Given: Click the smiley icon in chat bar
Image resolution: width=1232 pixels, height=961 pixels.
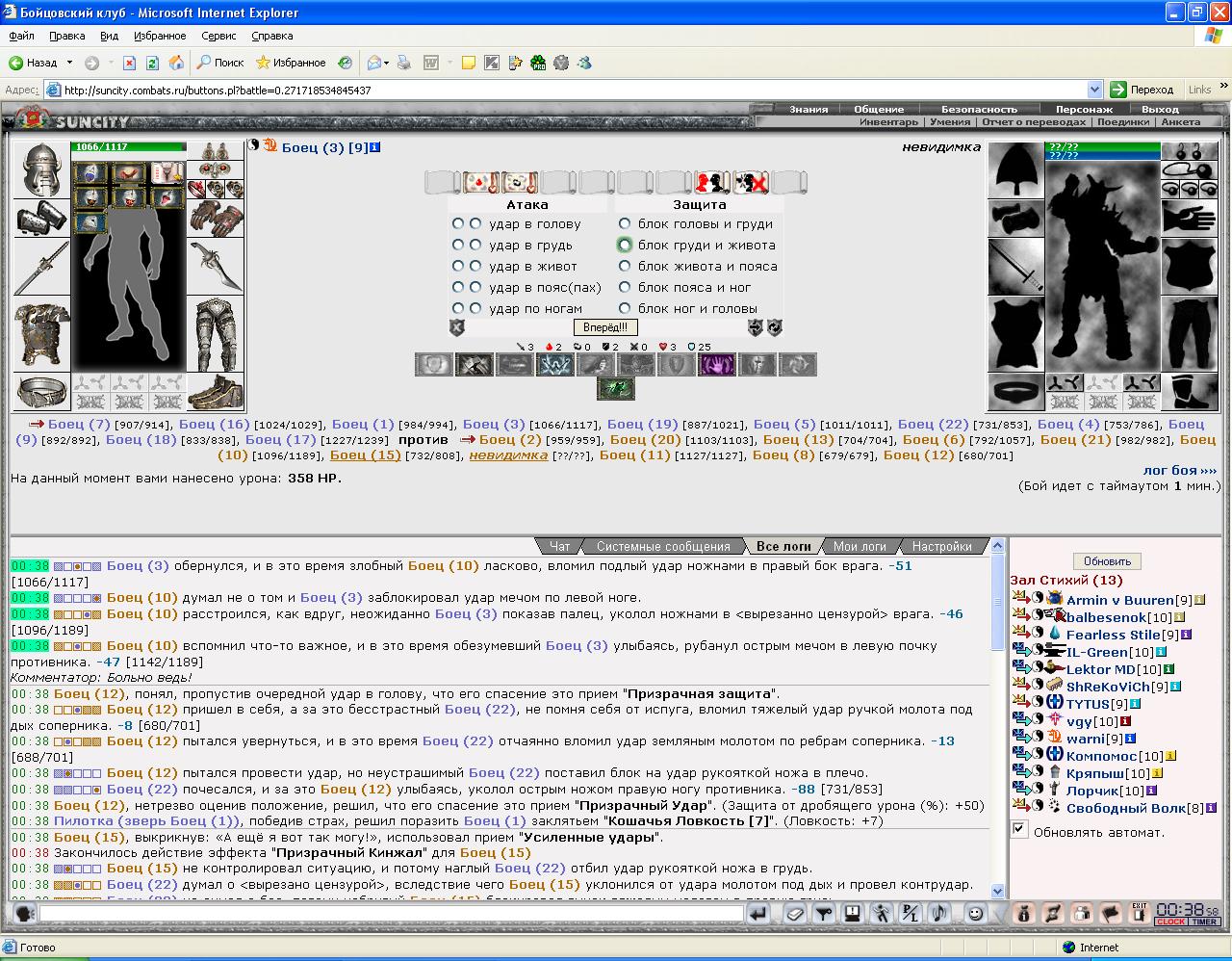Looking at the screenshot, I should (x=975, y=913).
